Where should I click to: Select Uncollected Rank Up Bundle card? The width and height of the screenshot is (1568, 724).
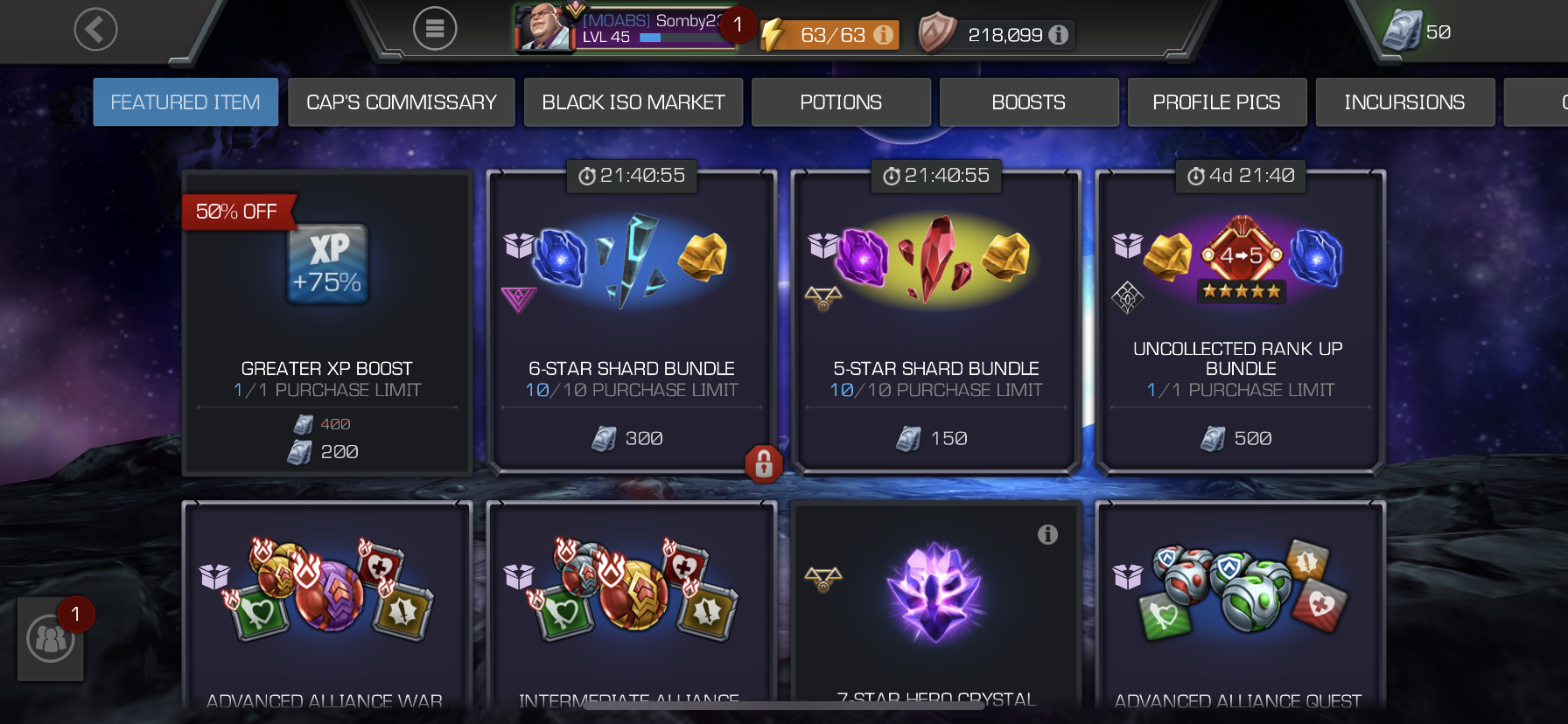point(1241,323)
